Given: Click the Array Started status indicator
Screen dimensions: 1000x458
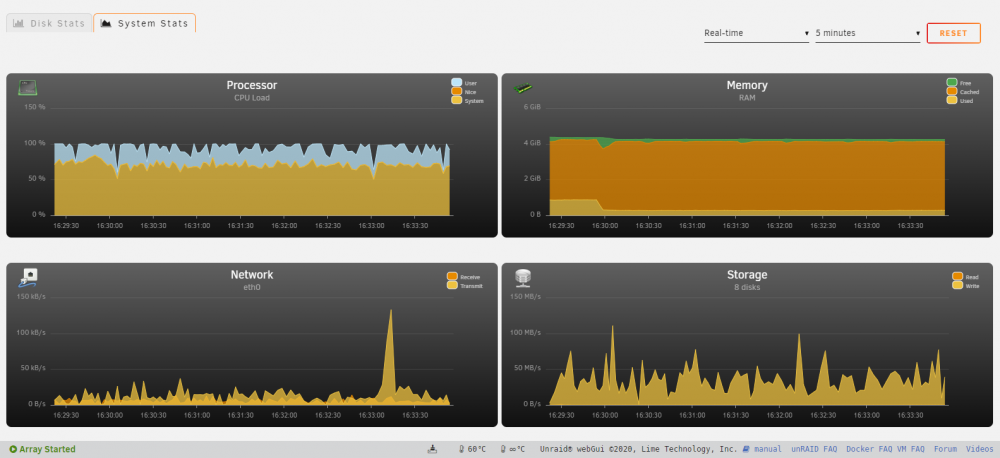Looking at the screenshot, I should pyautogui.click(x=43, y=449).
